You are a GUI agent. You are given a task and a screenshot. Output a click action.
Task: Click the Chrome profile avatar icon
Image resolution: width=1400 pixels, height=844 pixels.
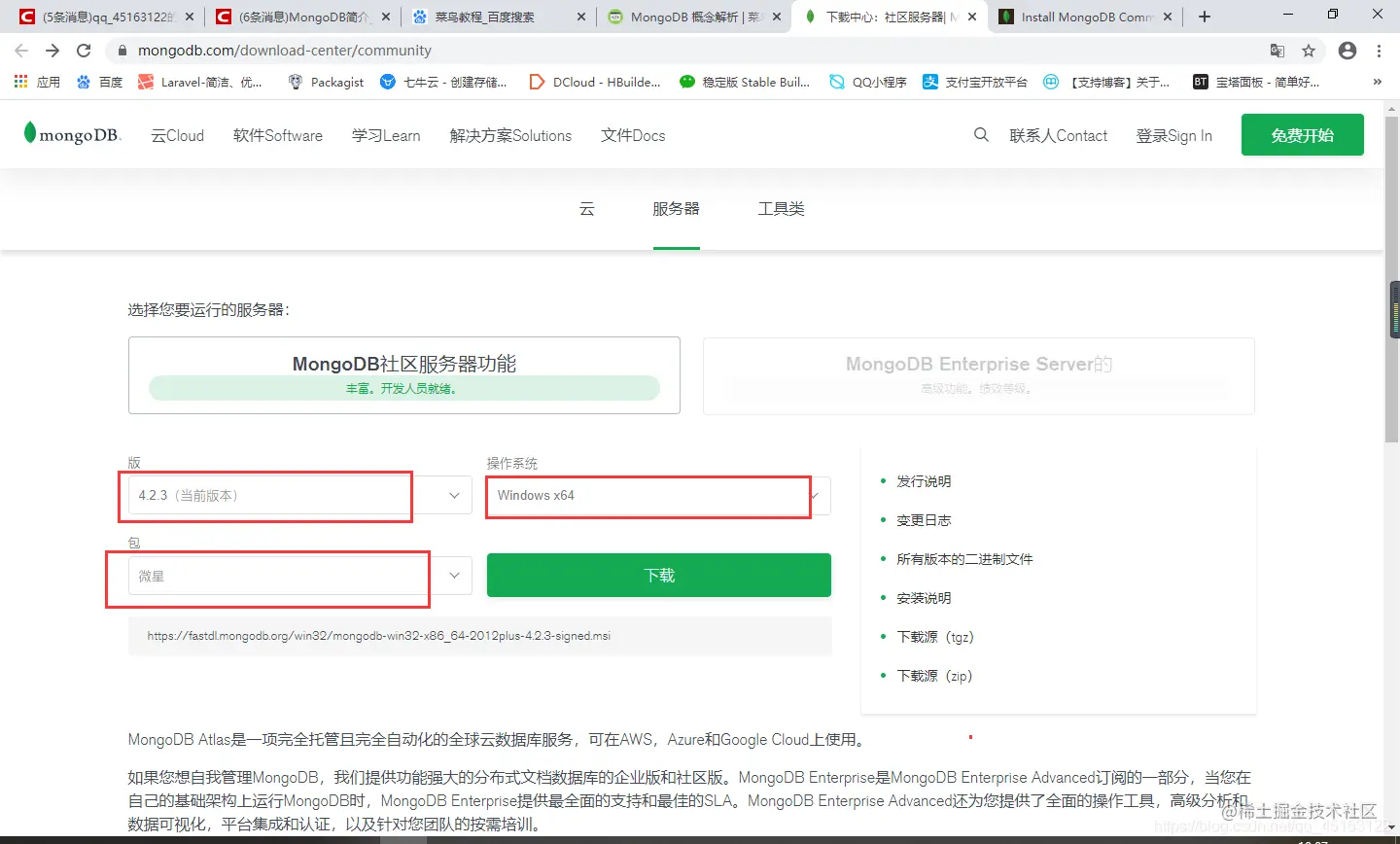[1347, 50]
